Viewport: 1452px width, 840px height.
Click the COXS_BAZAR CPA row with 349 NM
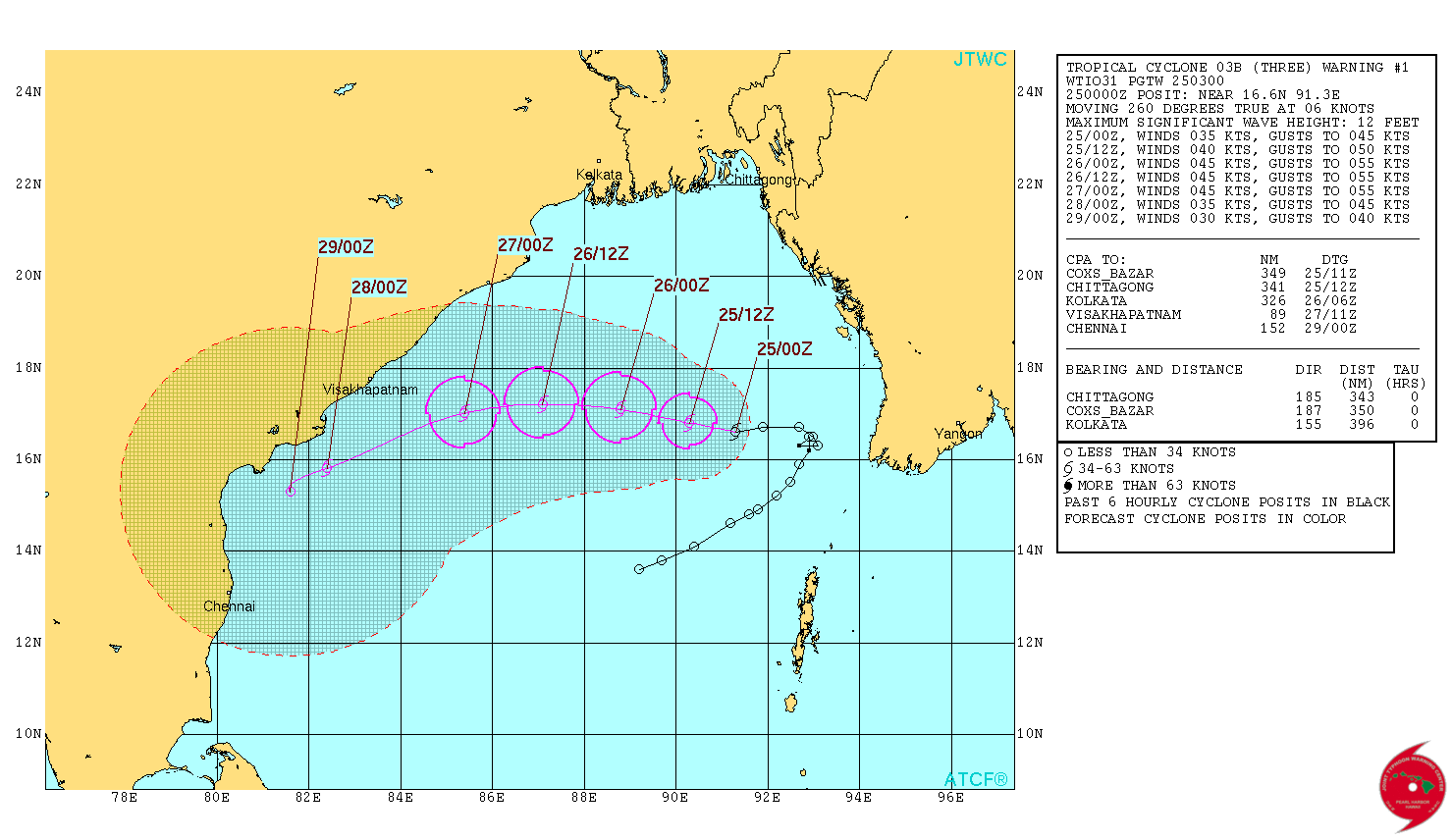click(x=1211, y=274)
